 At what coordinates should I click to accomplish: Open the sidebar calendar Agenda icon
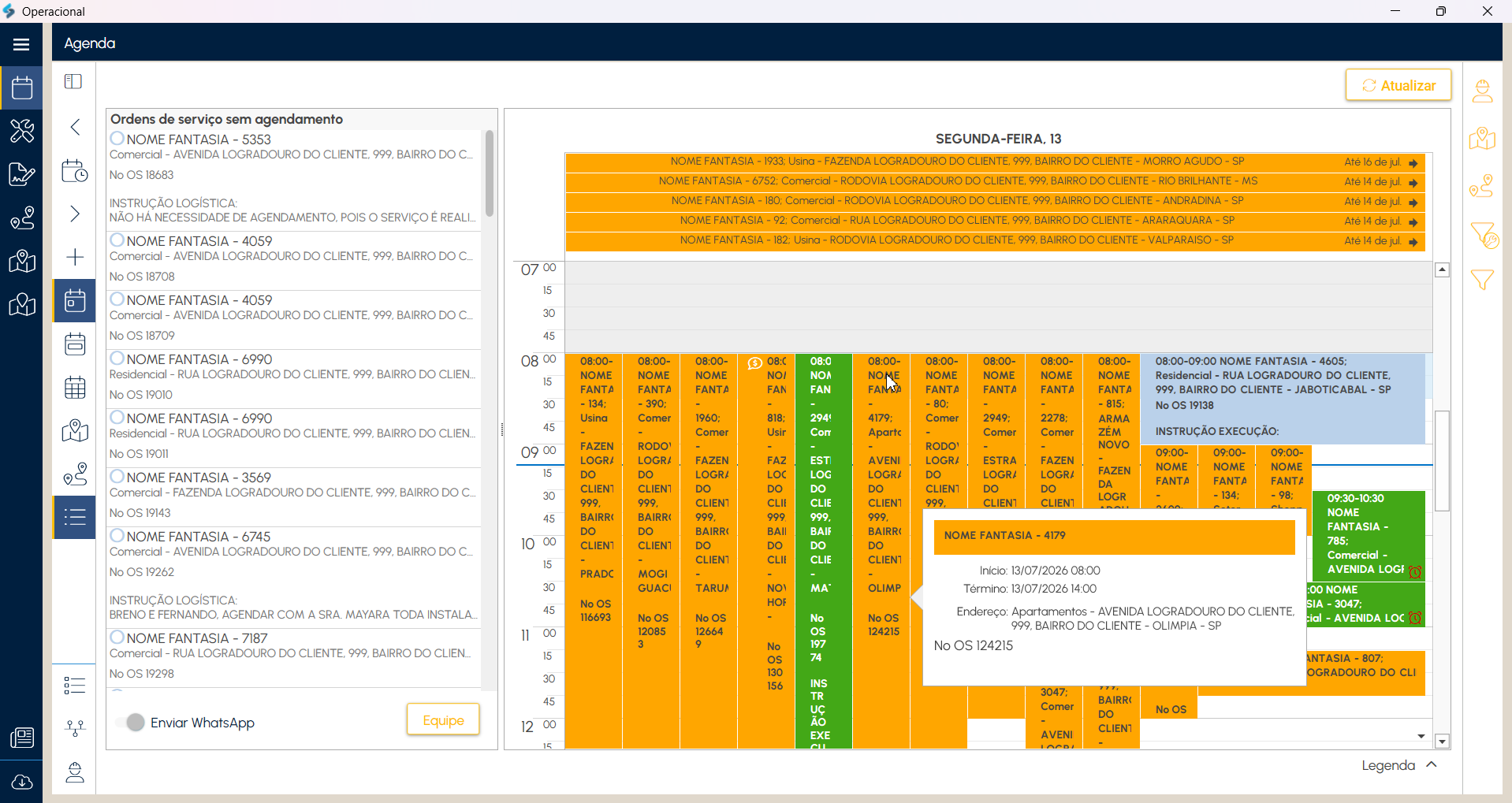coord(21,87)
